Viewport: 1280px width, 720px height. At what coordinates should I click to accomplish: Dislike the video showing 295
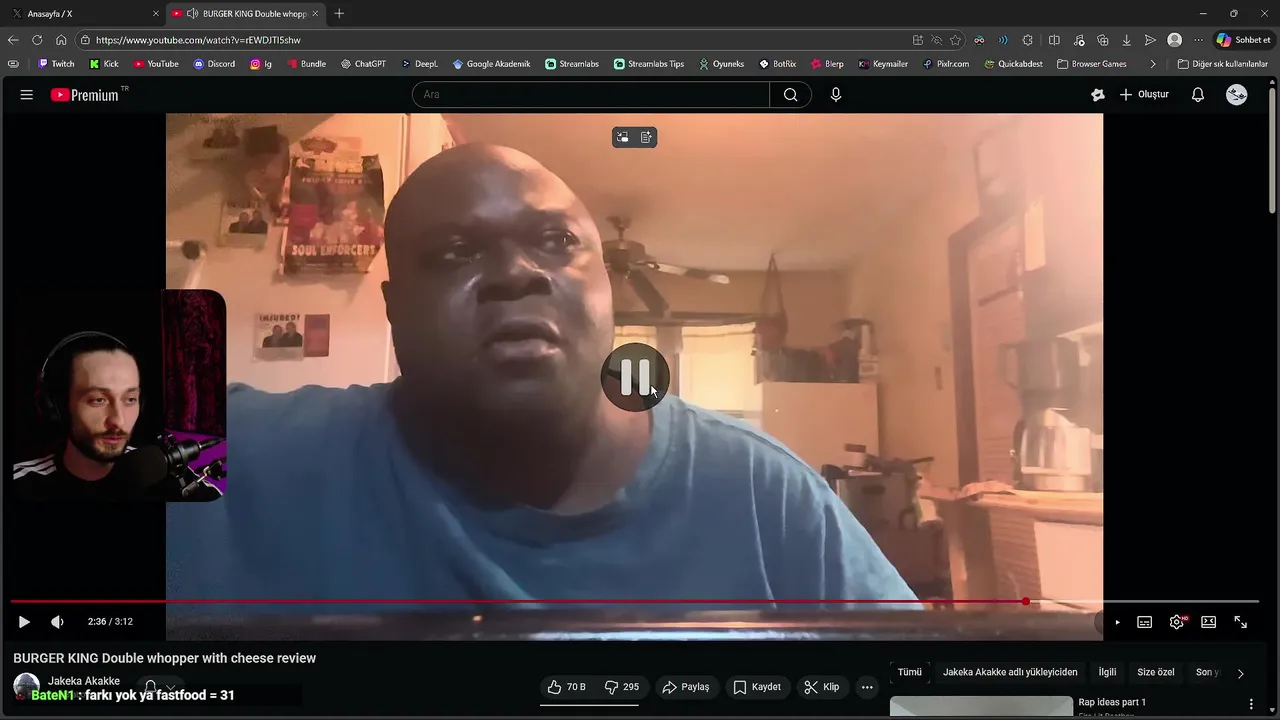tap(622, 687)
